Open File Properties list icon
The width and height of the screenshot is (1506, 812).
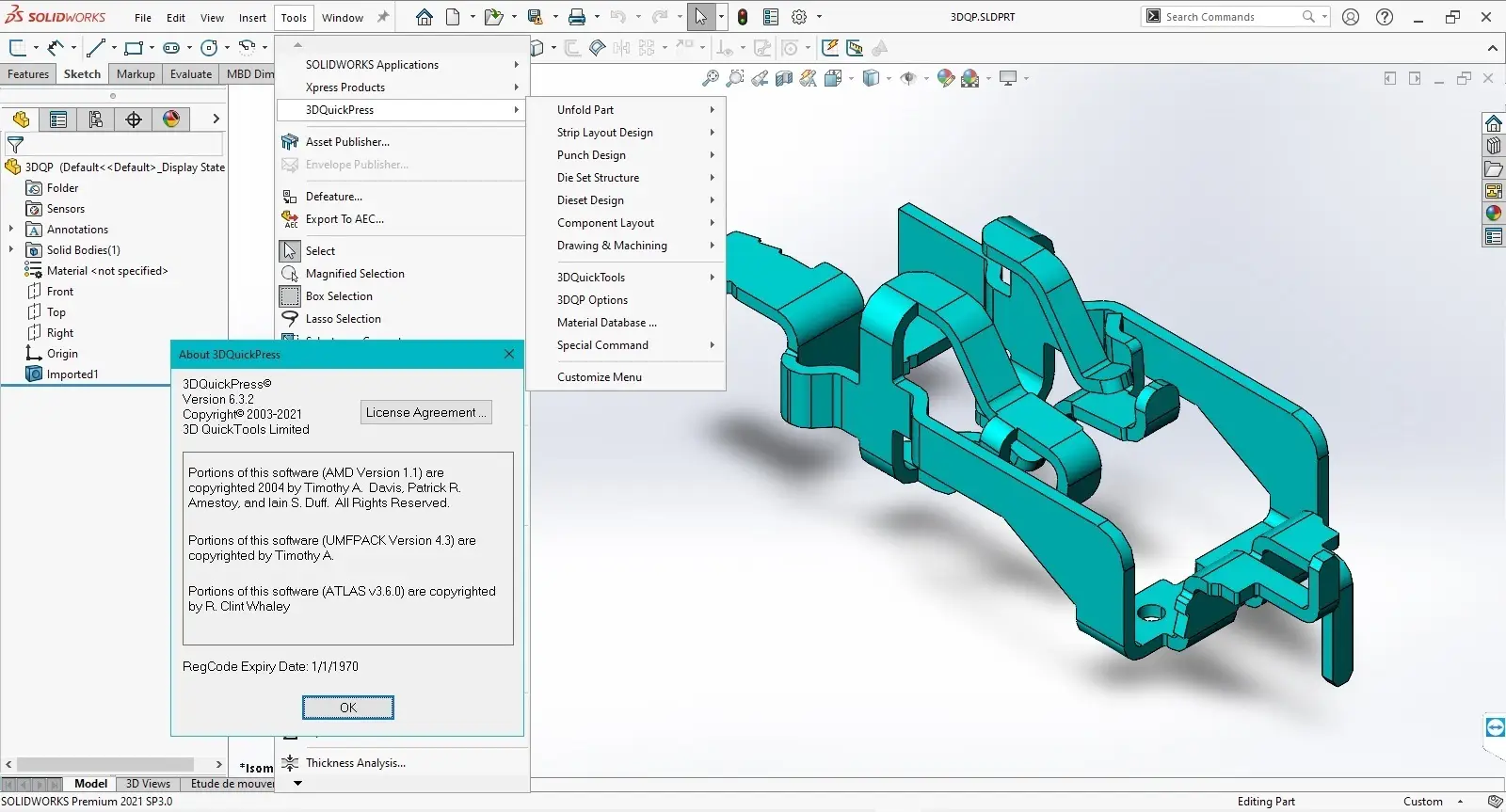point(771,17)
